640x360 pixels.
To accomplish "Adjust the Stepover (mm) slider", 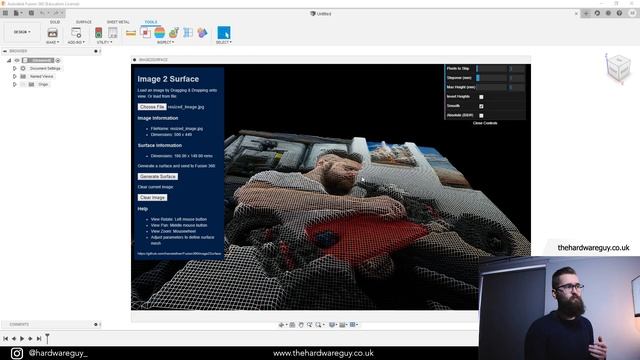I will click(491, 78).
